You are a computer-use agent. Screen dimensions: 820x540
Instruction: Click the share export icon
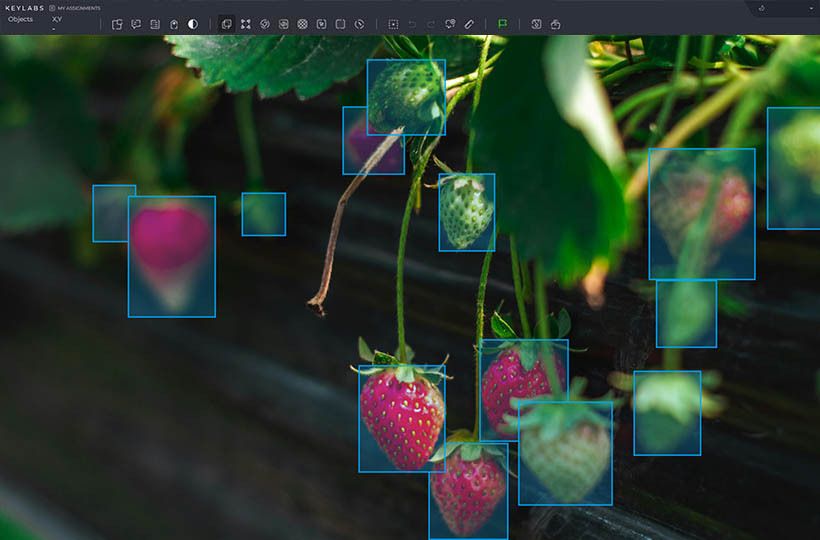(555, 24)
